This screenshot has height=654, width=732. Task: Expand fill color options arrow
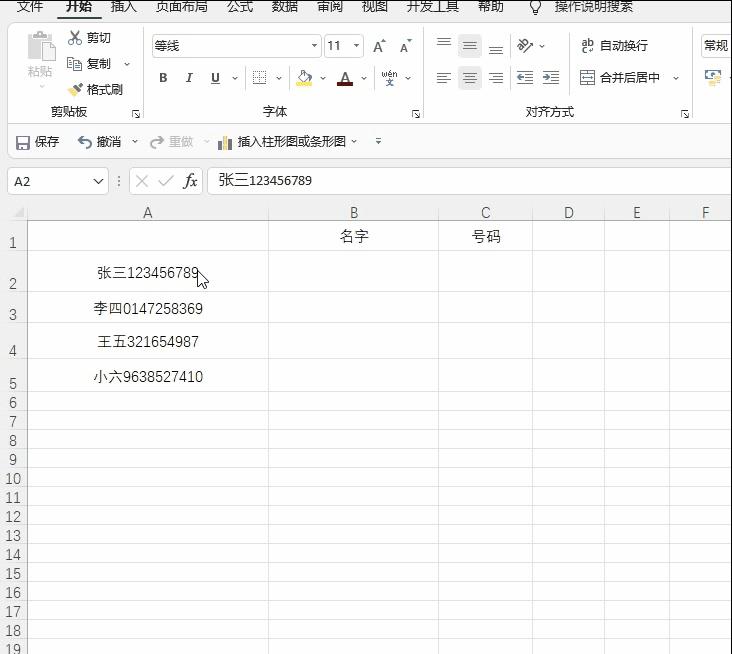click(323, 78)
